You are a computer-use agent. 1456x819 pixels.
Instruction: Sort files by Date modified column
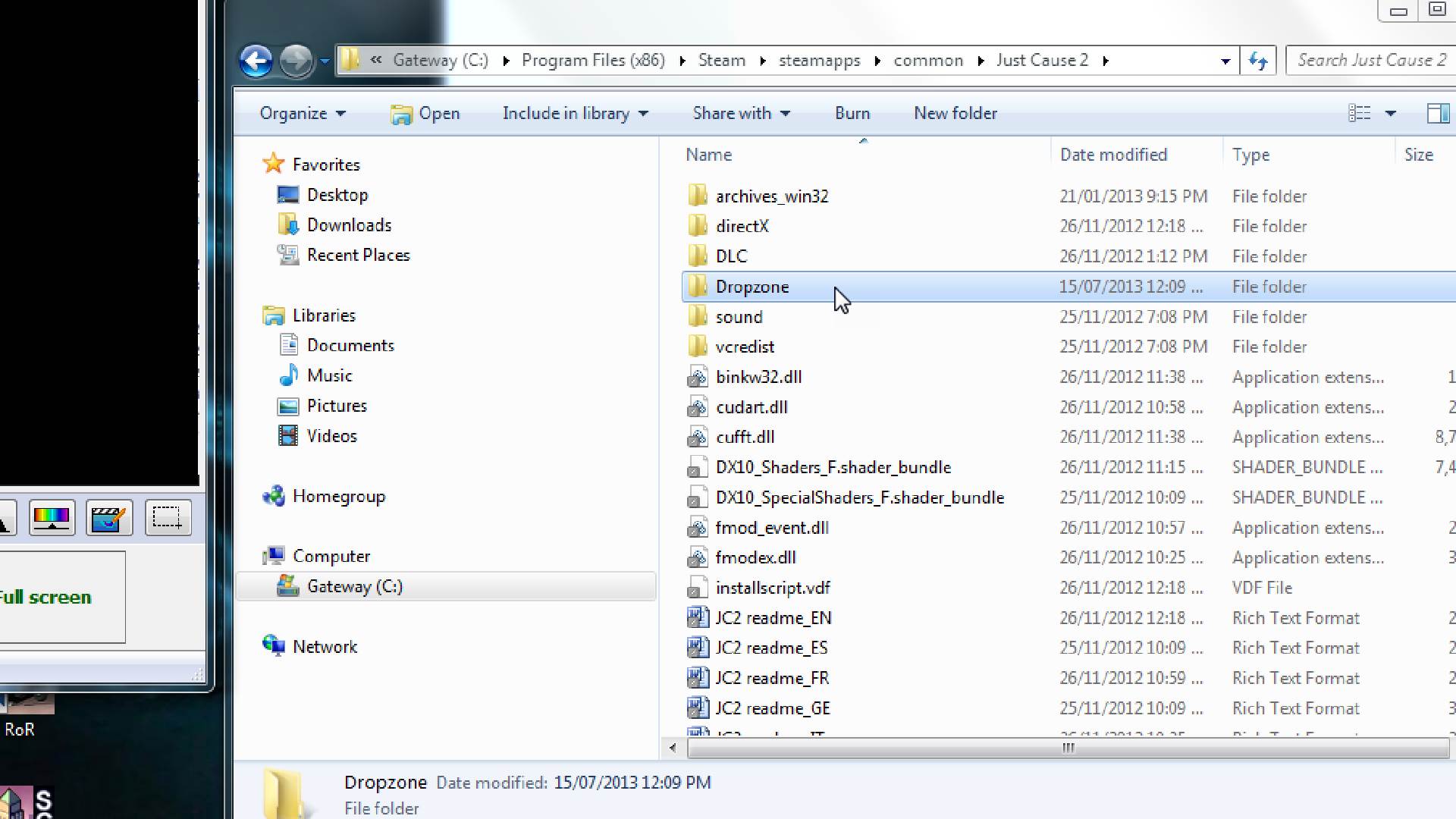coord(1112,155)
